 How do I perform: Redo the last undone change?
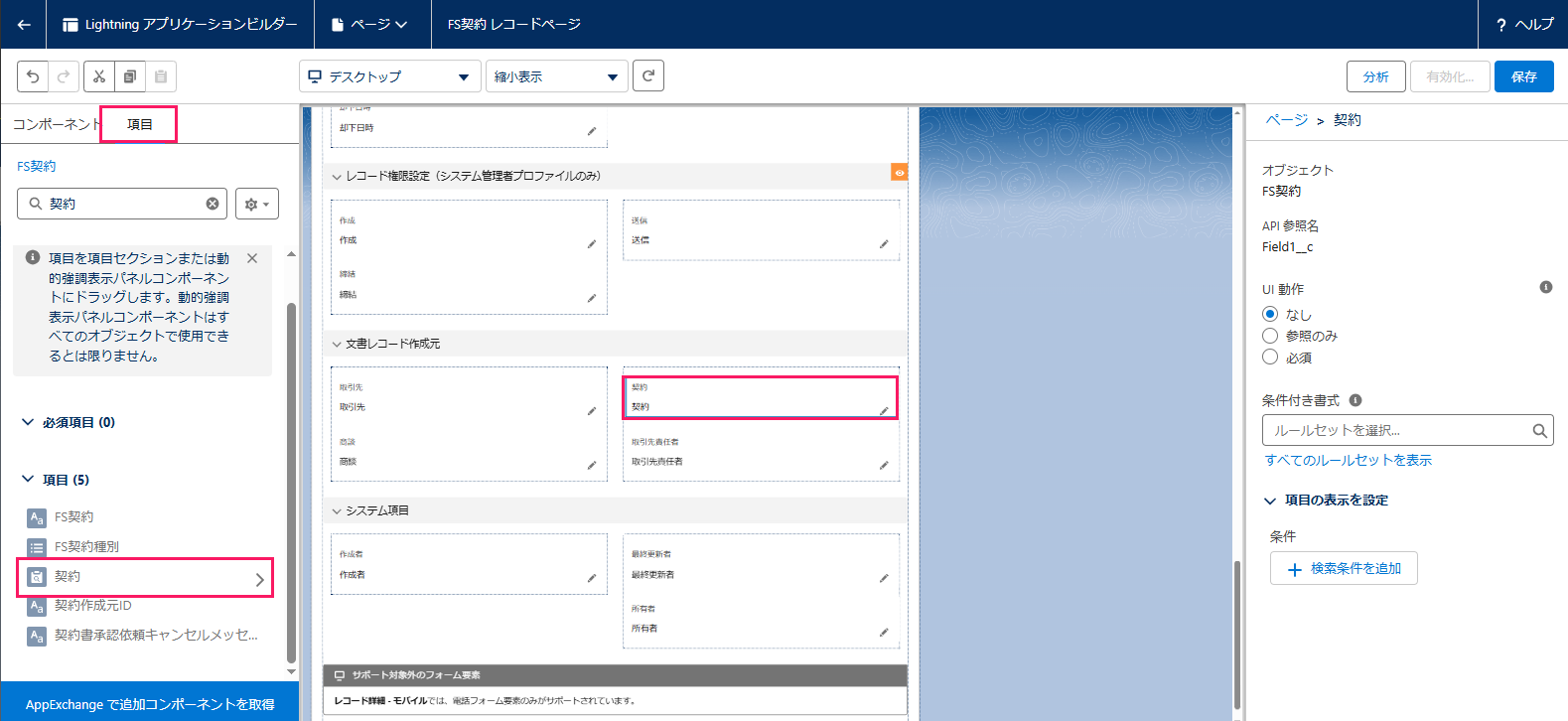pos(64,76)
